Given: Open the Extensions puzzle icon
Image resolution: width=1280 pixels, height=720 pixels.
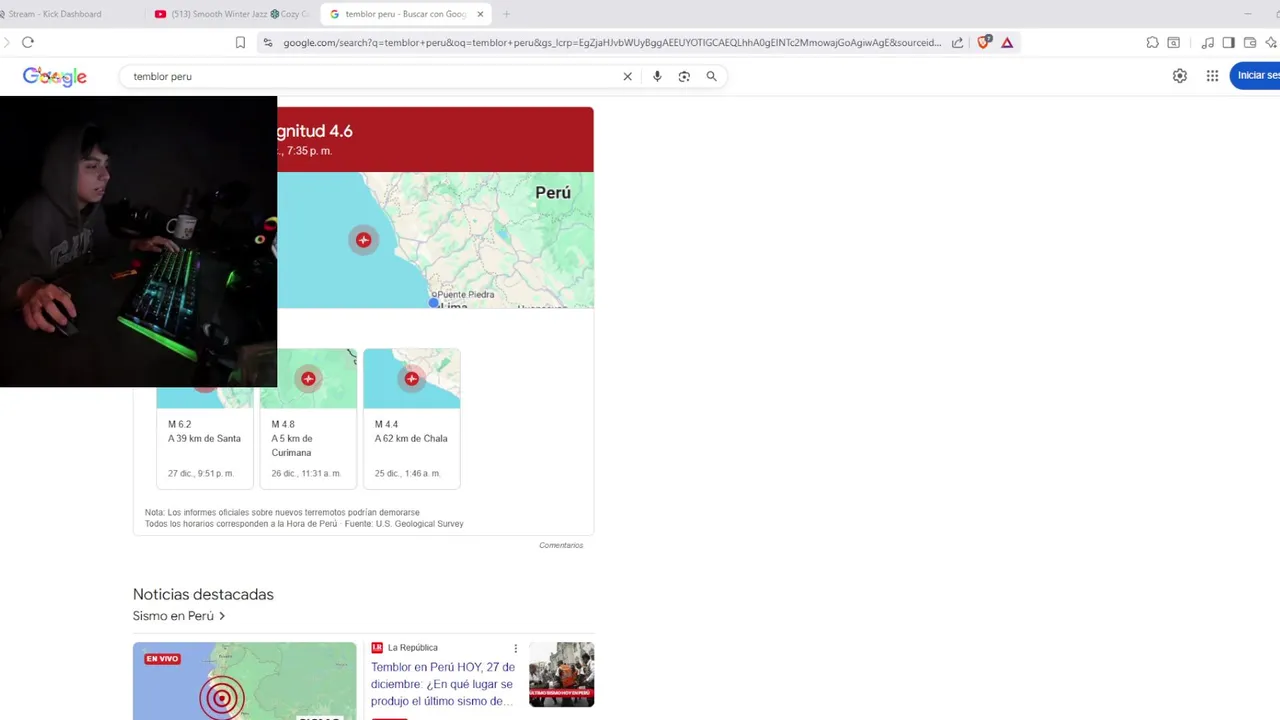Looking at the screenshot, I should click(1153, 42).
